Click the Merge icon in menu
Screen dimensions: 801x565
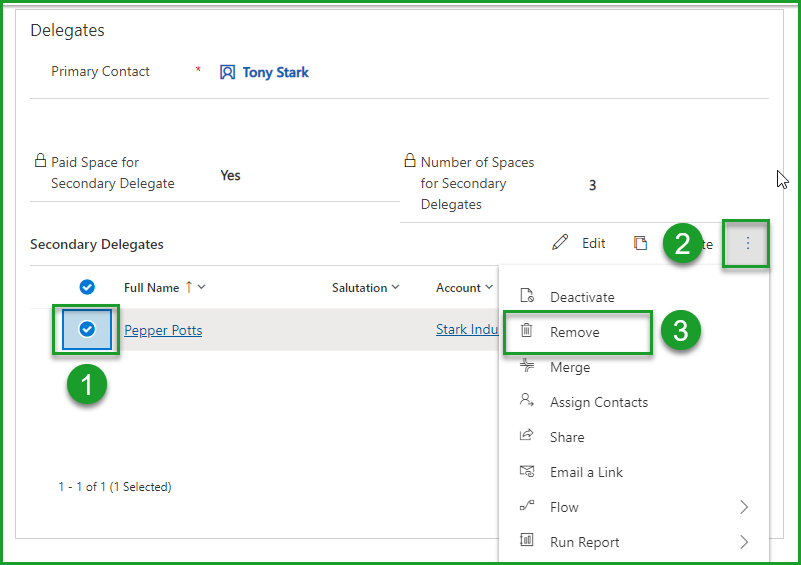click(x=527, y=367)
